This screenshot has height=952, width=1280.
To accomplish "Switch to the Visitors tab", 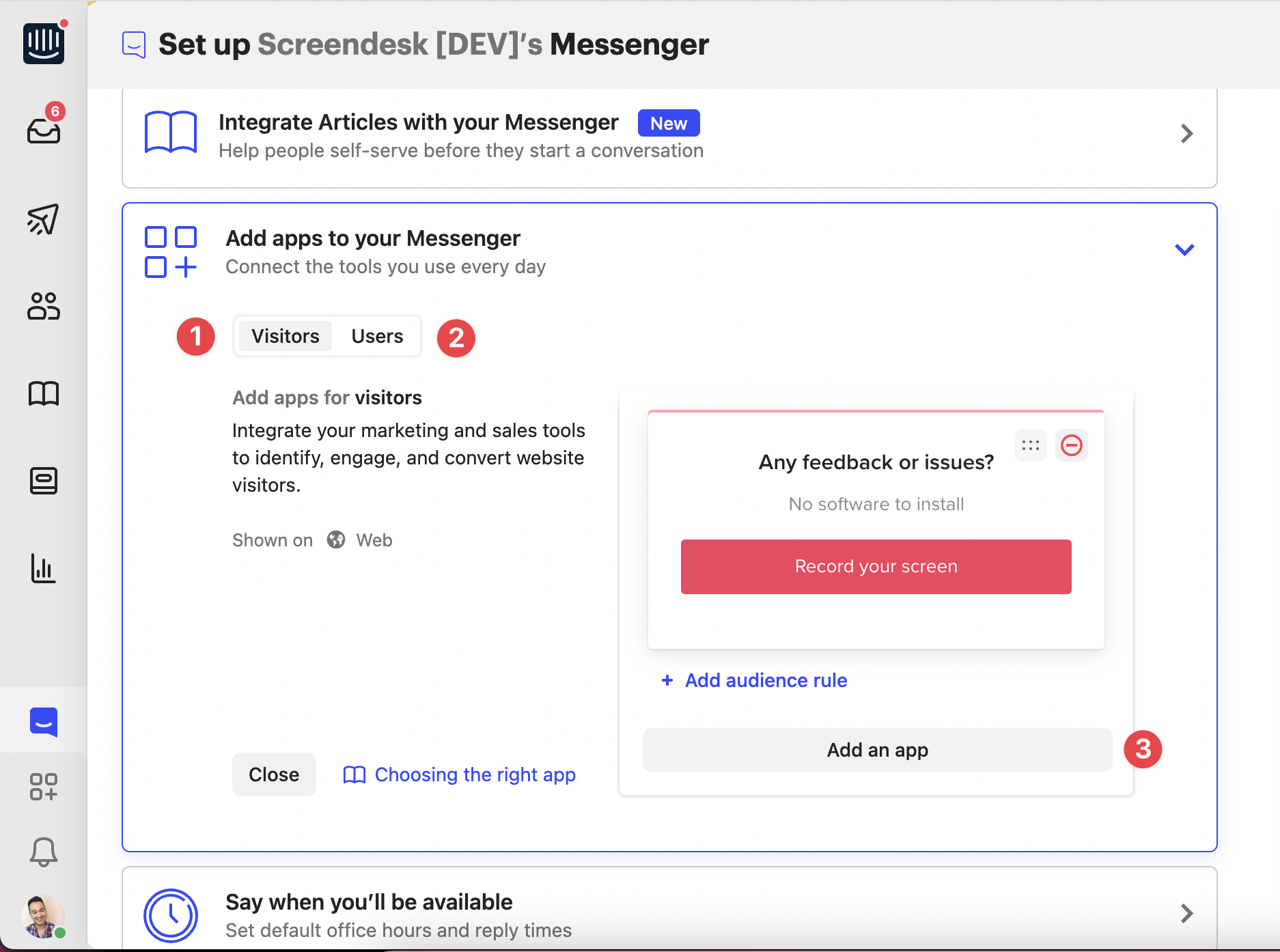I will pyautogui.click(x=286, y=336).
